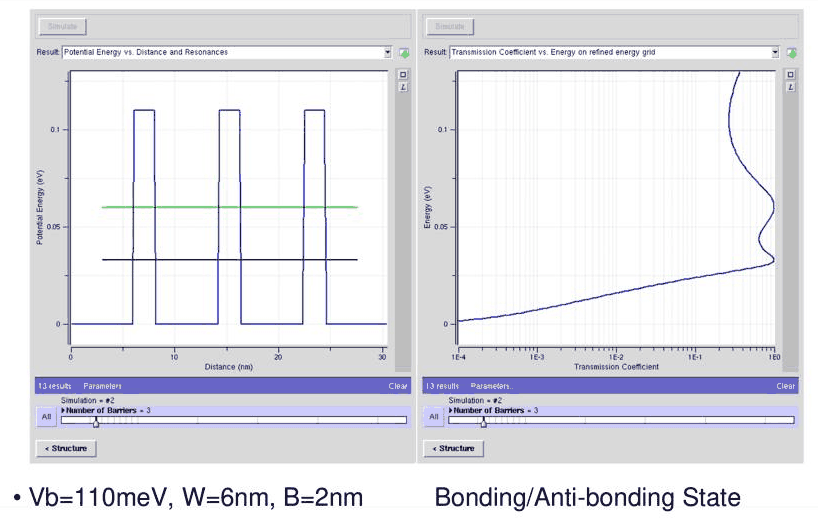Go back to Structure from right panel
Viewport: 818px width, 526px height.
(x=453, y=448)
